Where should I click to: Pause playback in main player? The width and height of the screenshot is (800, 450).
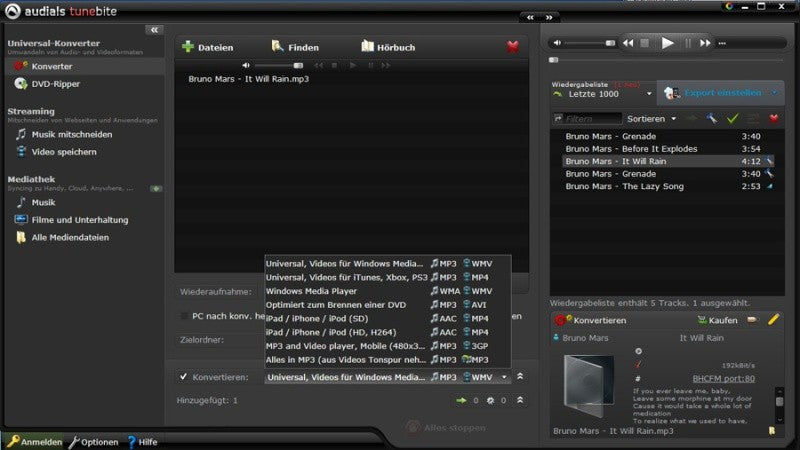tap(688, 43)
